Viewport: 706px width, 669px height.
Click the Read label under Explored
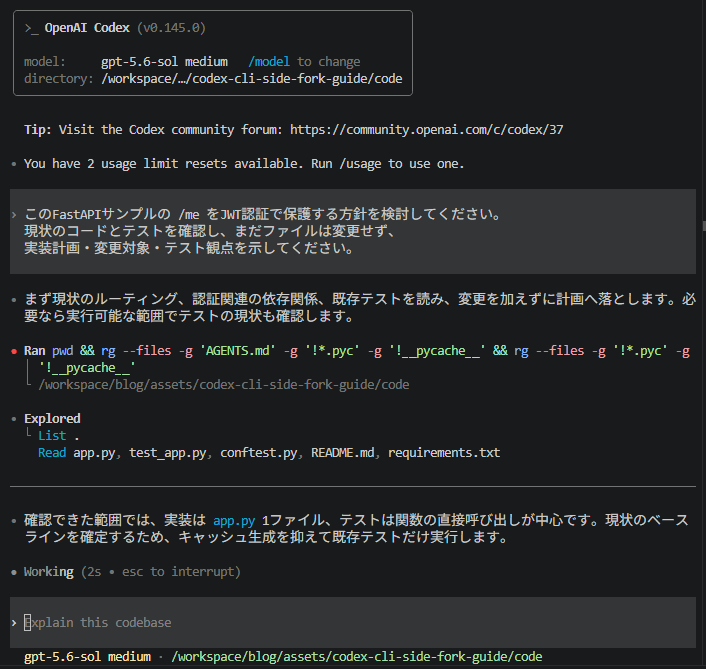click(52, 453)
